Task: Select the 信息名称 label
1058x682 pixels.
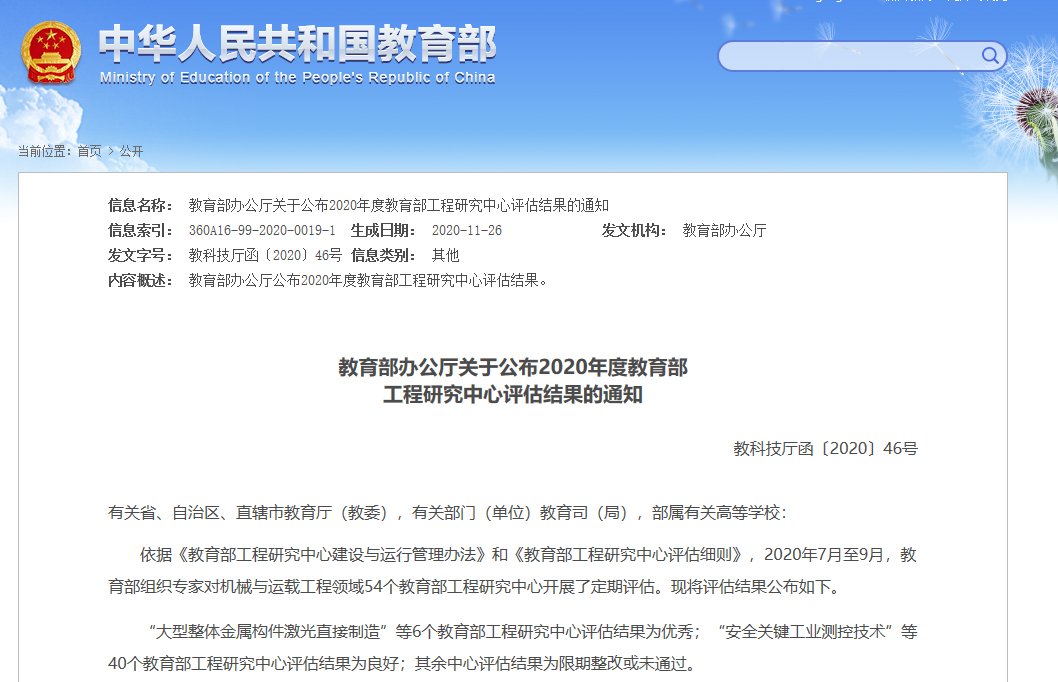Action: click(x=141, y=205)
